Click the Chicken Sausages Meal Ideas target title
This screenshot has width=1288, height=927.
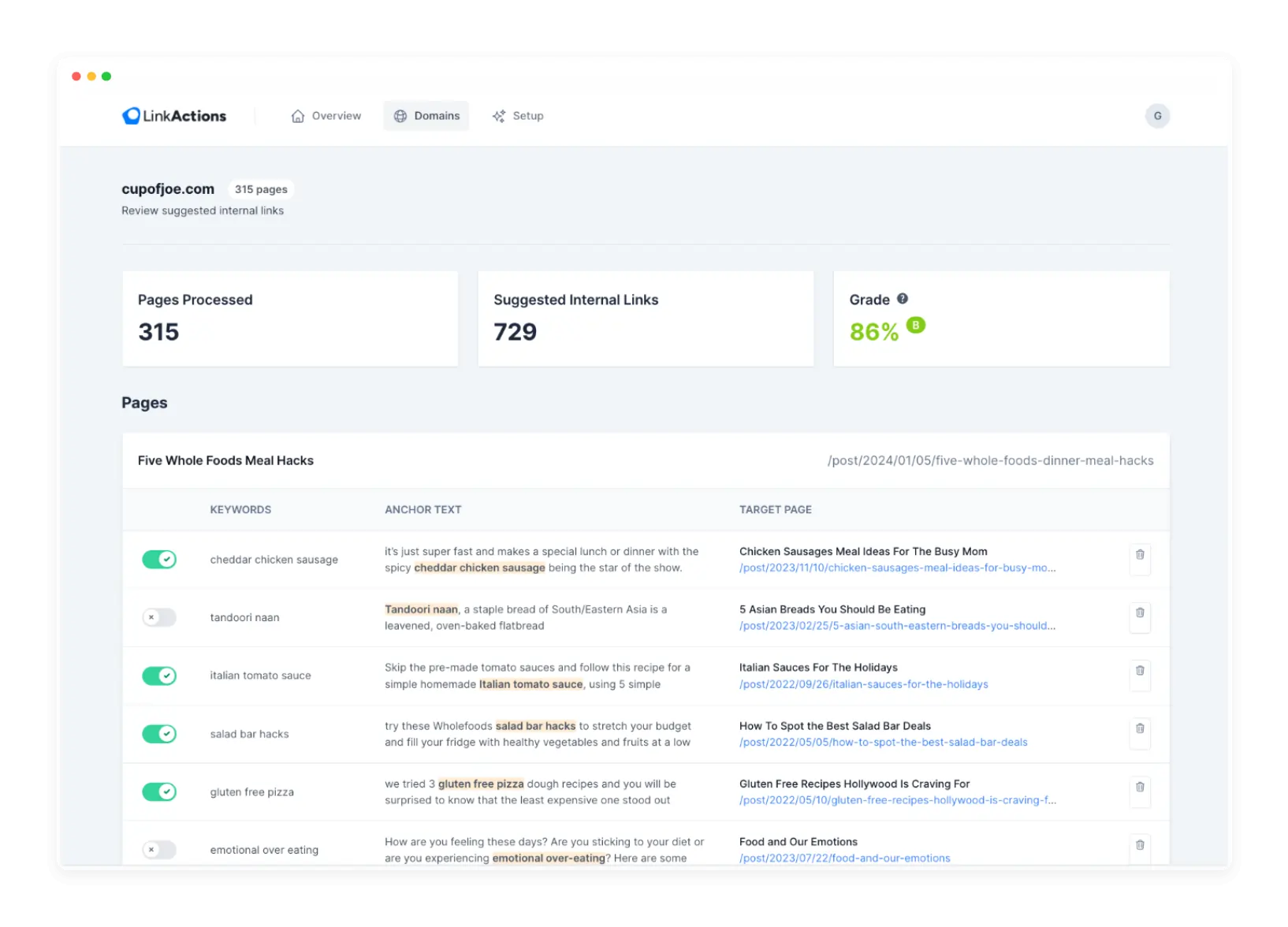click(863, 552)
